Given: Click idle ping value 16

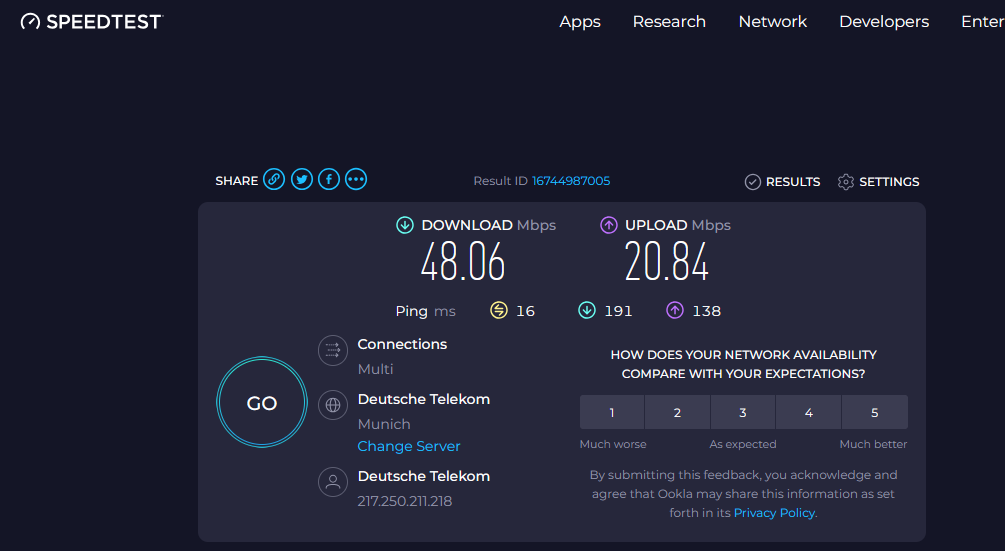Looking at the screenshot, I should click(526, 311).
